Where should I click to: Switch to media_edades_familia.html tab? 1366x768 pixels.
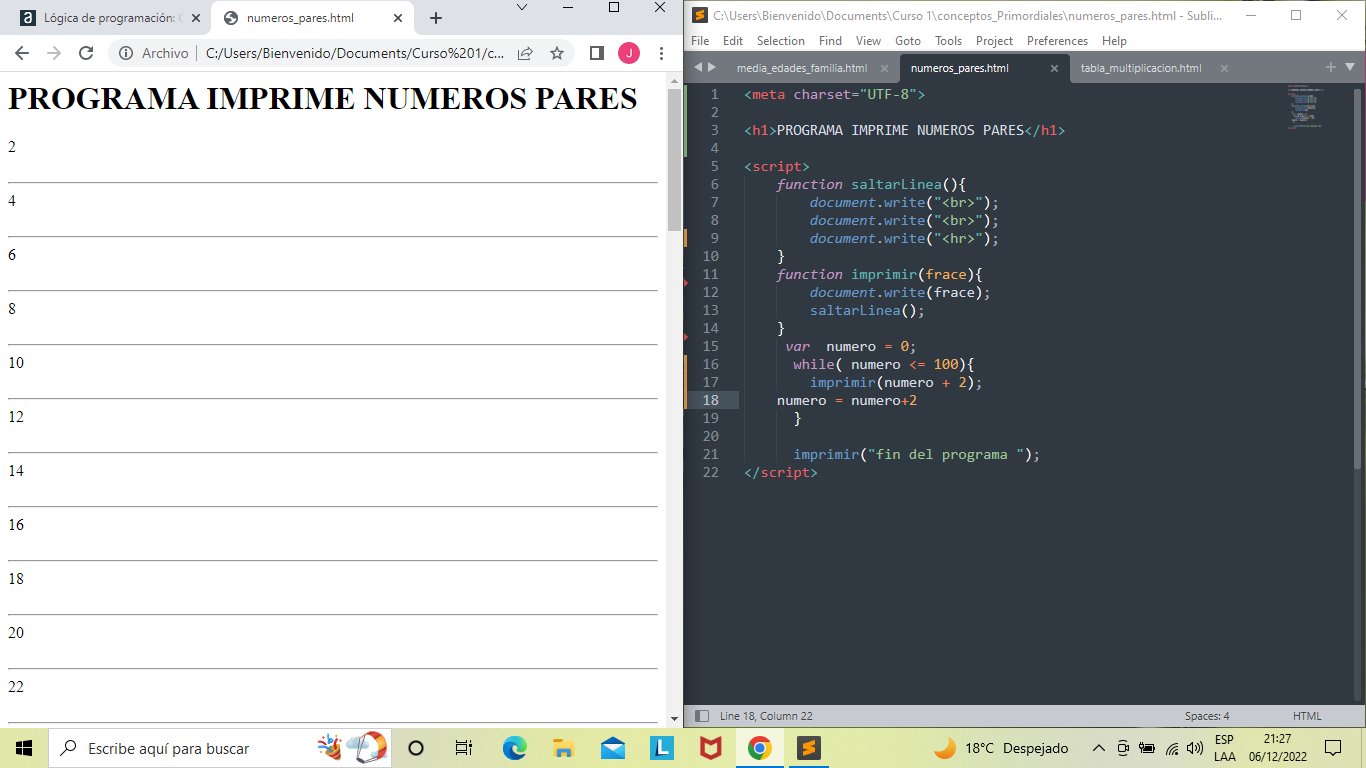(802, 68)
